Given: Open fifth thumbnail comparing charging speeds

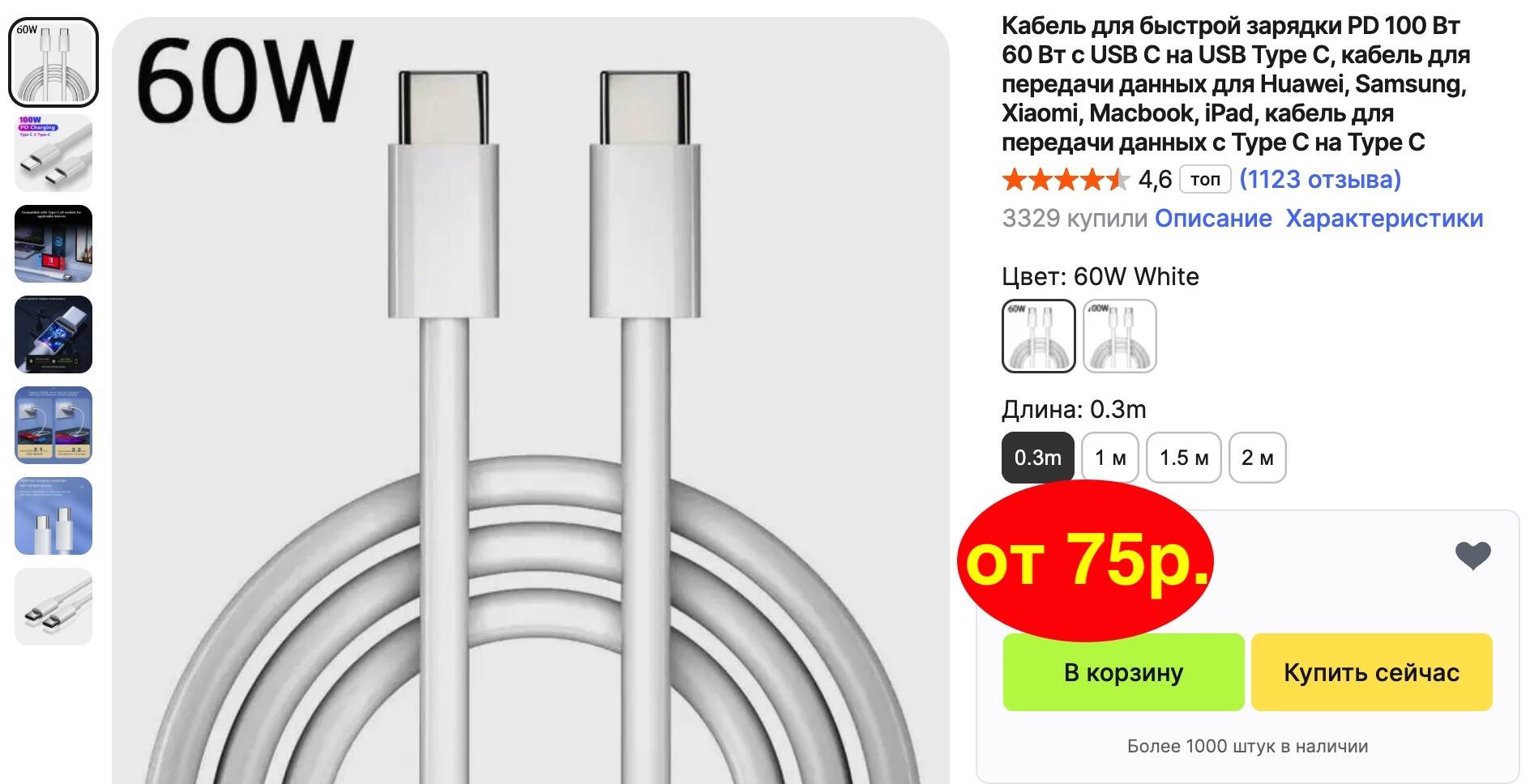Looking at the screenshot, I should click(53, 425).
